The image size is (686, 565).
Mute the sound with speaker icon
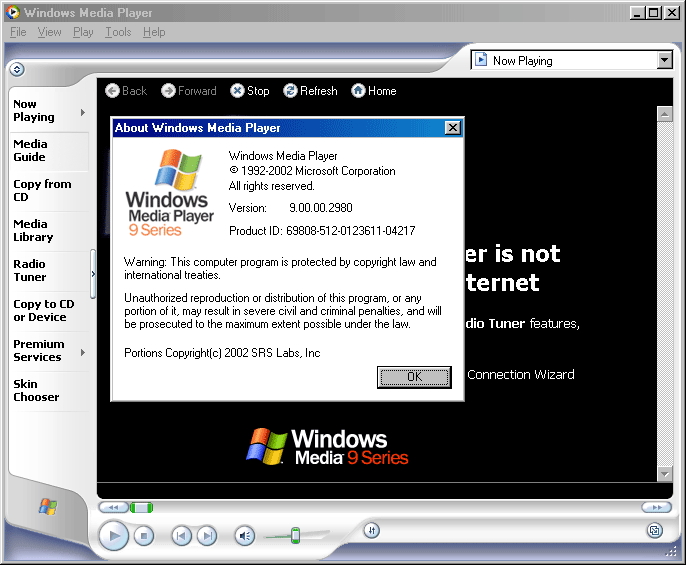tap(245, 536)
